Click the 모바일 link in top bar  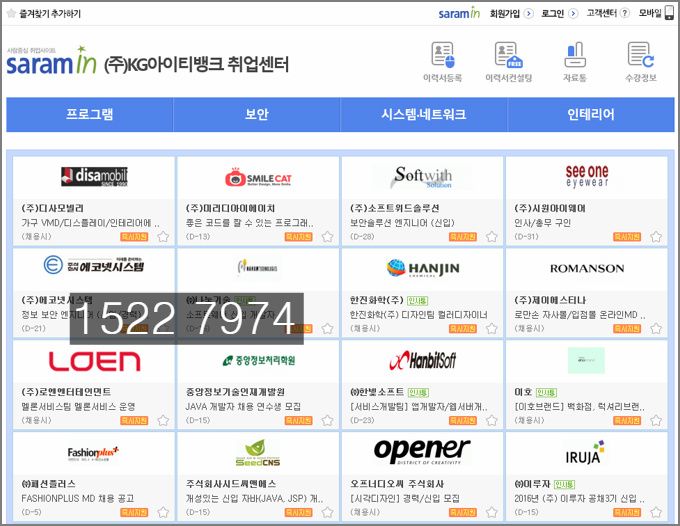coord(650,13)
